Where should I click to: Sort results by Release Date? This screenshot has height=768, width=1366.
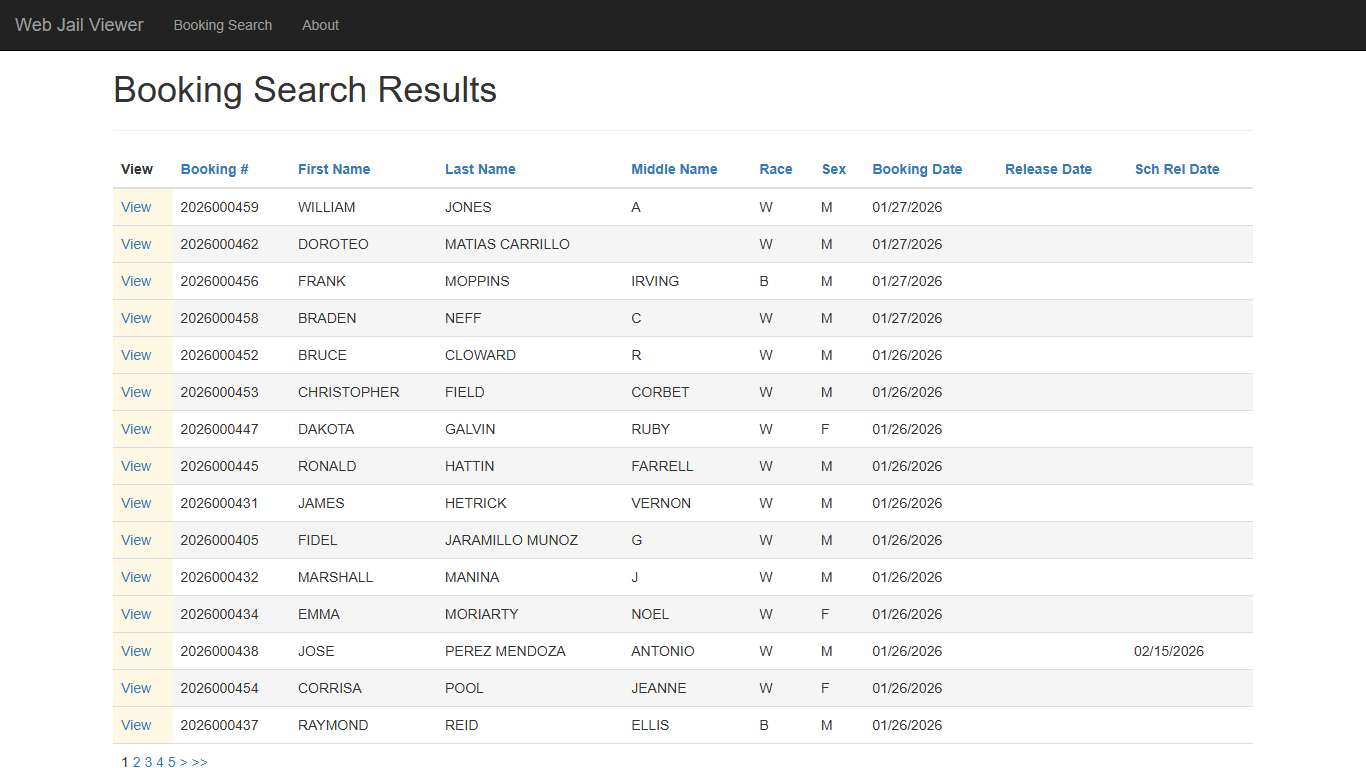(x=1048, y=169)
